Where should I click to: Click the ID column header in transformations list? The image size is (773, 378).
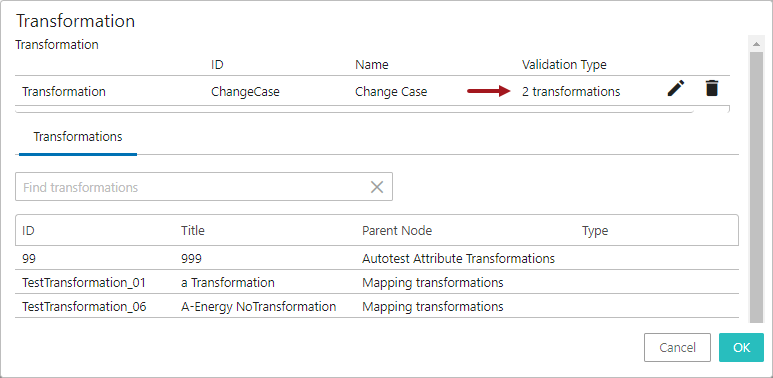[28, 231]
